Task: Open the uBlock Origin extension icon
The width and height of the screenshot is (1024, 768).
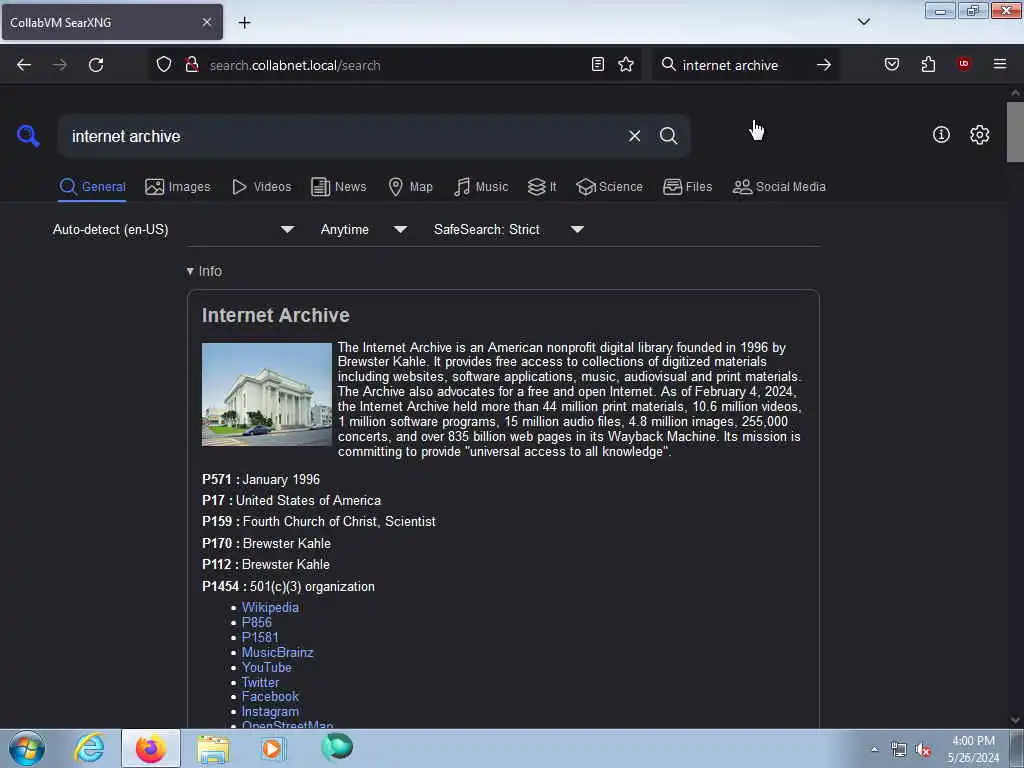Action: pos(964,64)
